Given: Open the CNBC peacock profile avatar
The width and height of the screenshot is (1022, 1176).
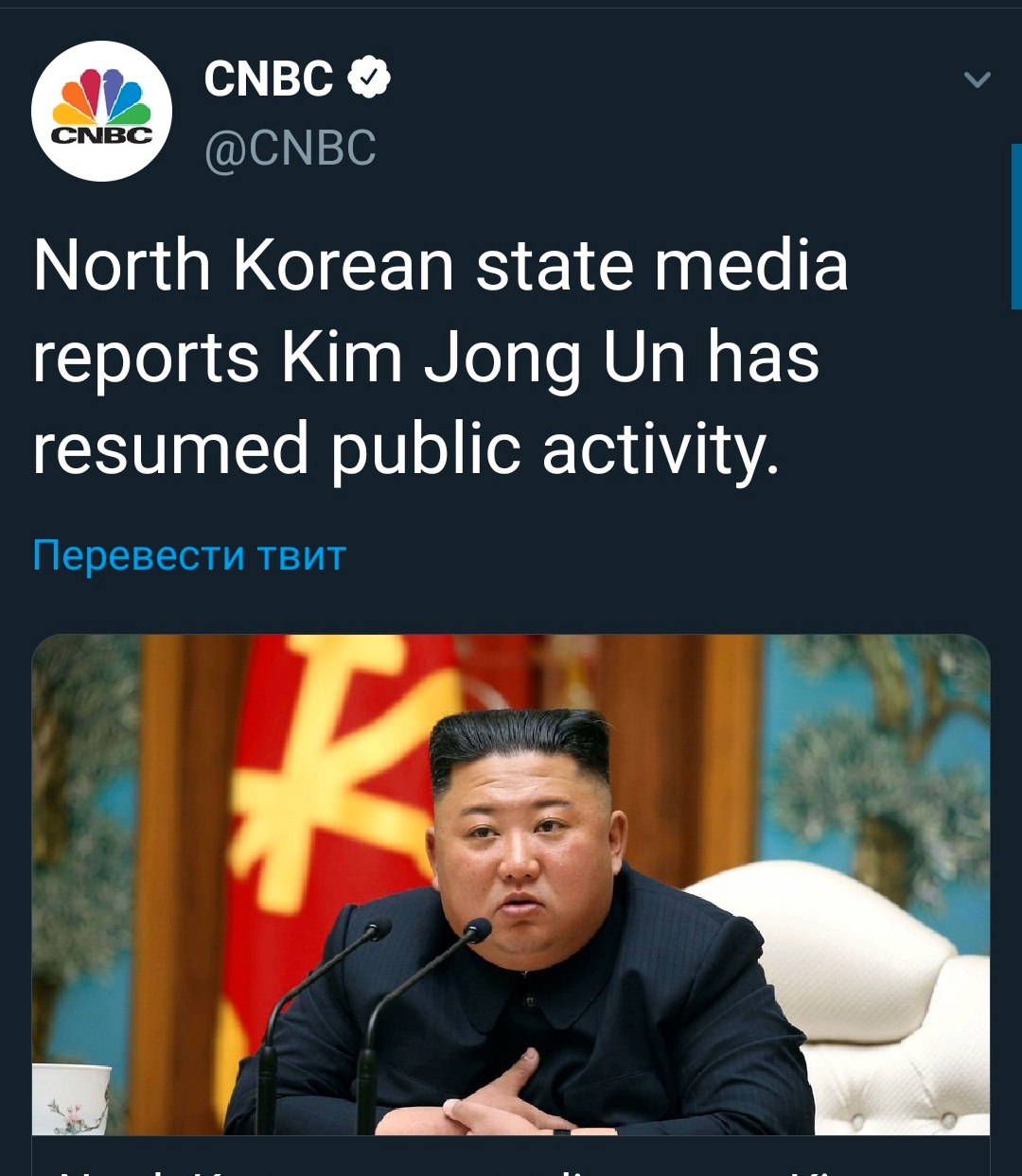Looking at the screenshot, I should tap(101, 111).
